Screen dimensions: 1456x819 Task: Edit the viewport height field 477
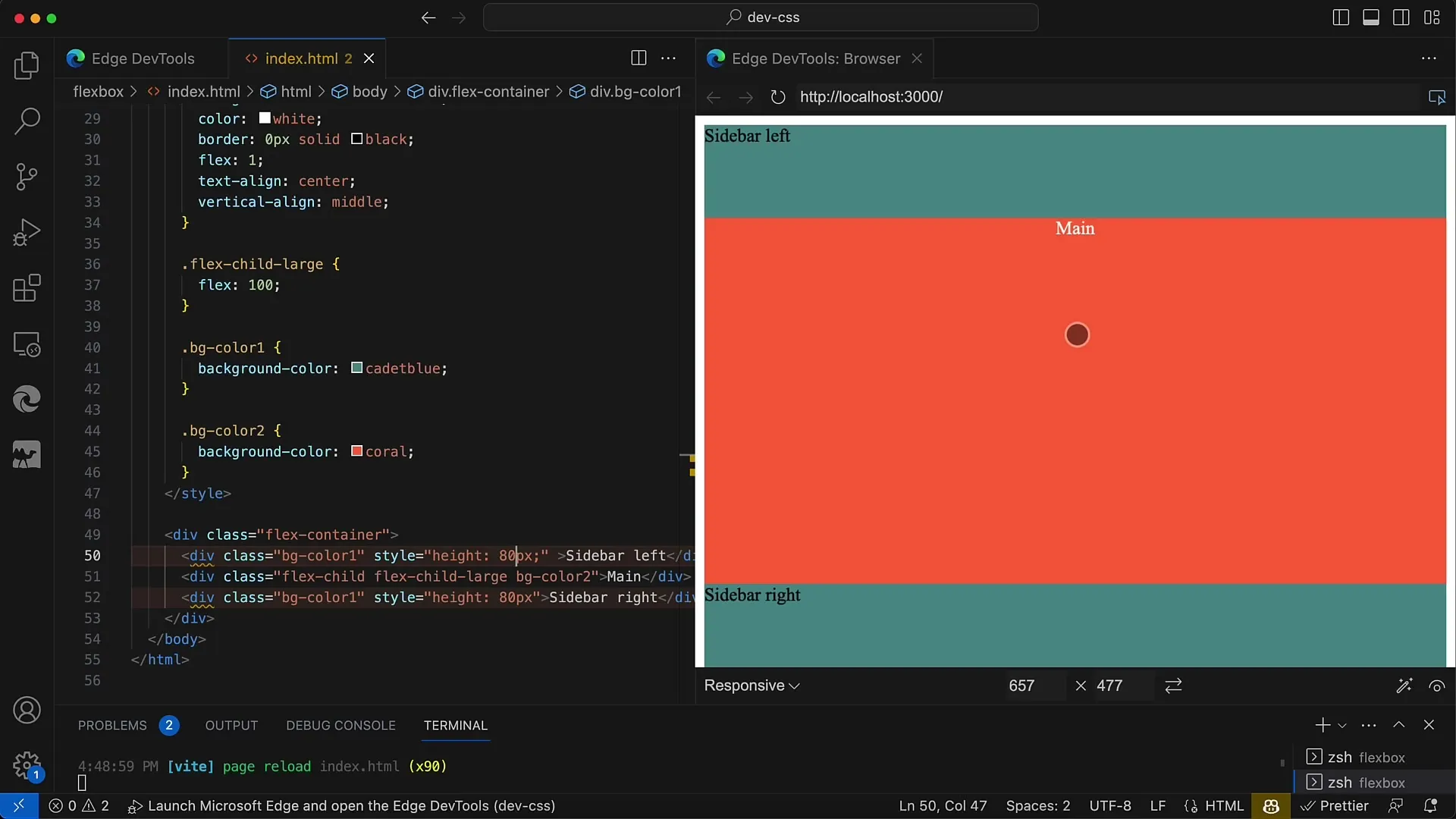(1122, 686)
